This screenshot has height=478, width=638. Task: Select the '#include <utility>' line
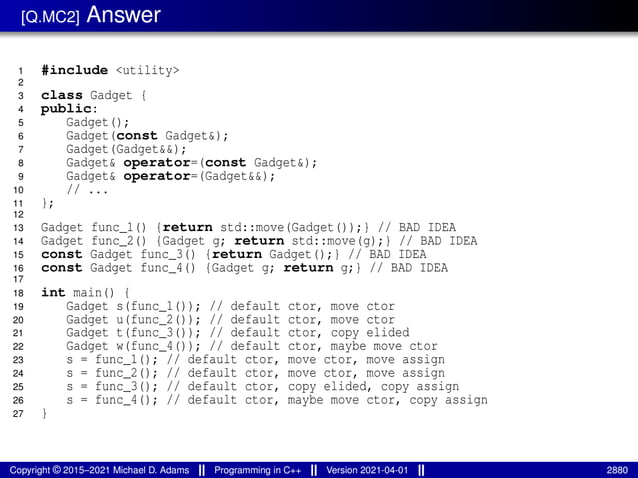coord(110,70)
